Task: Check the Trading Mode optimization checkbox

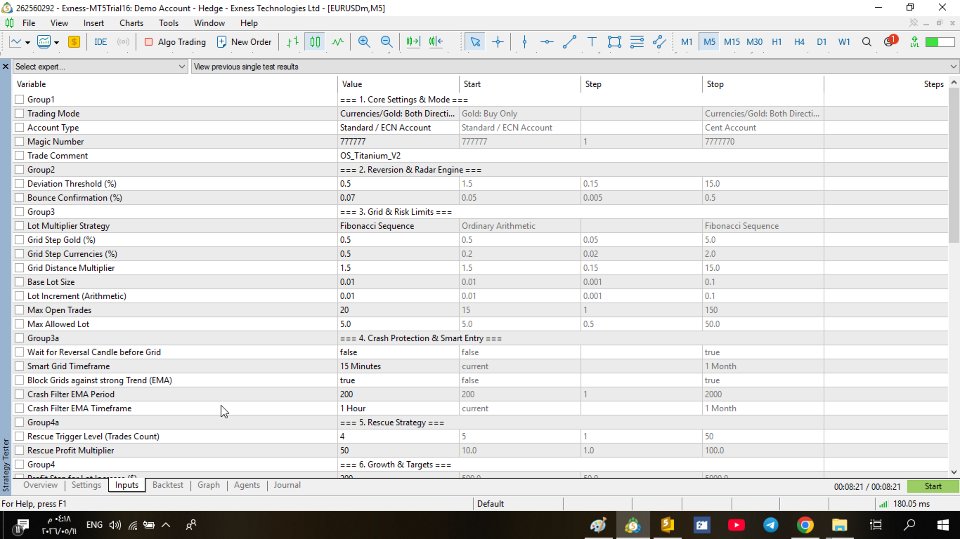Action: [x=20, y=113]
